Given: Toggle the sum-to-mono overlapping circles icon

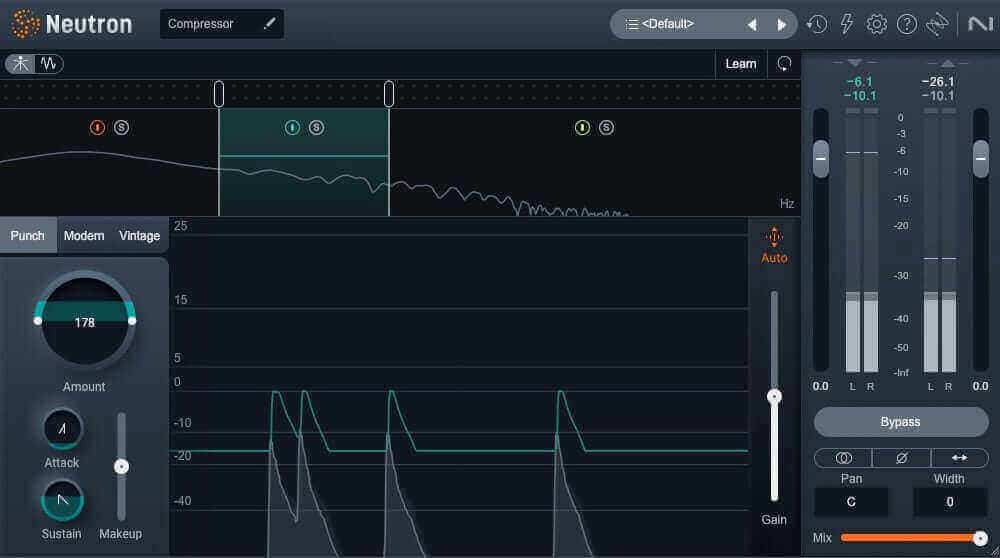Looking at the screenshot, I should (843, 458).
